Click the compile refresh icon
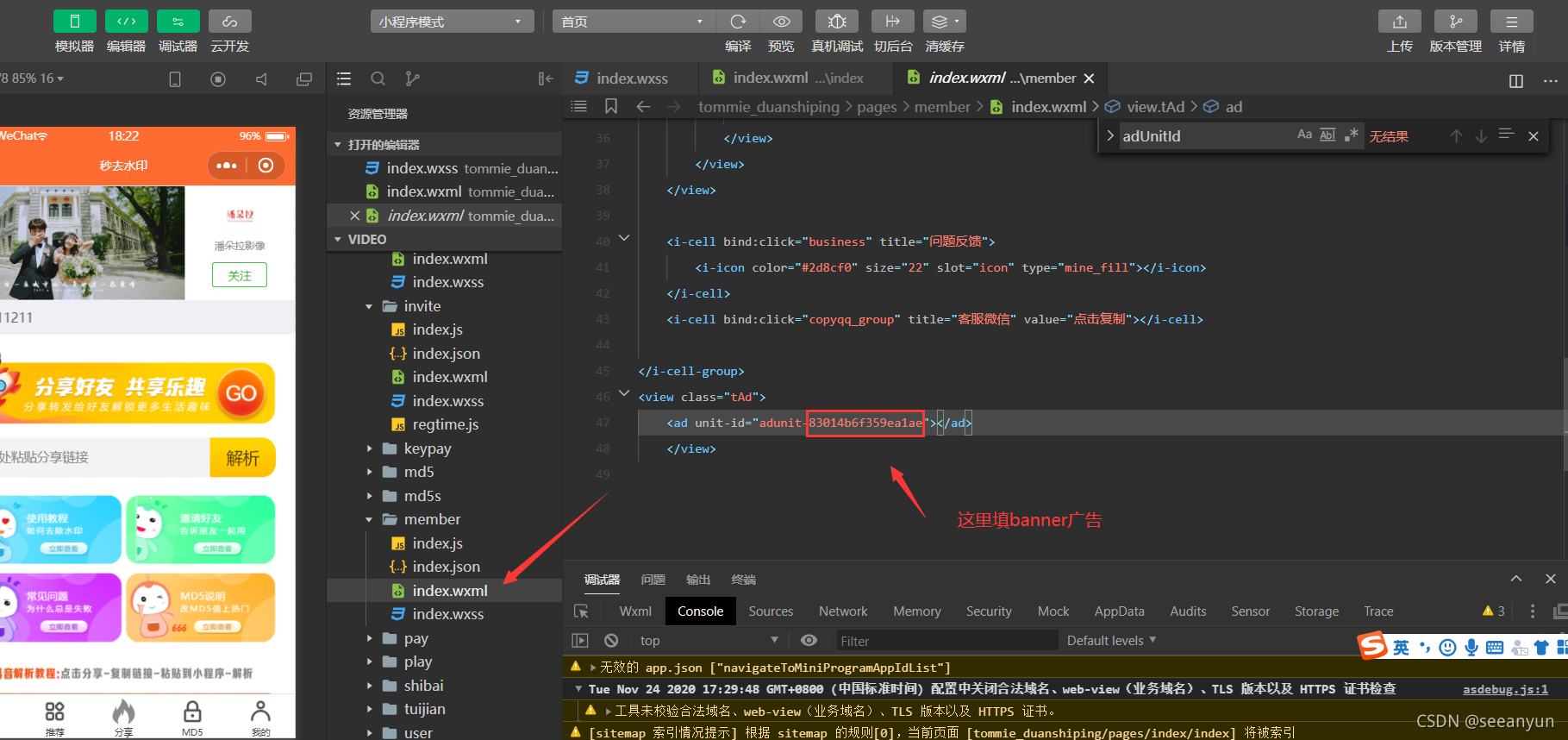 click(x=738, y=22)
